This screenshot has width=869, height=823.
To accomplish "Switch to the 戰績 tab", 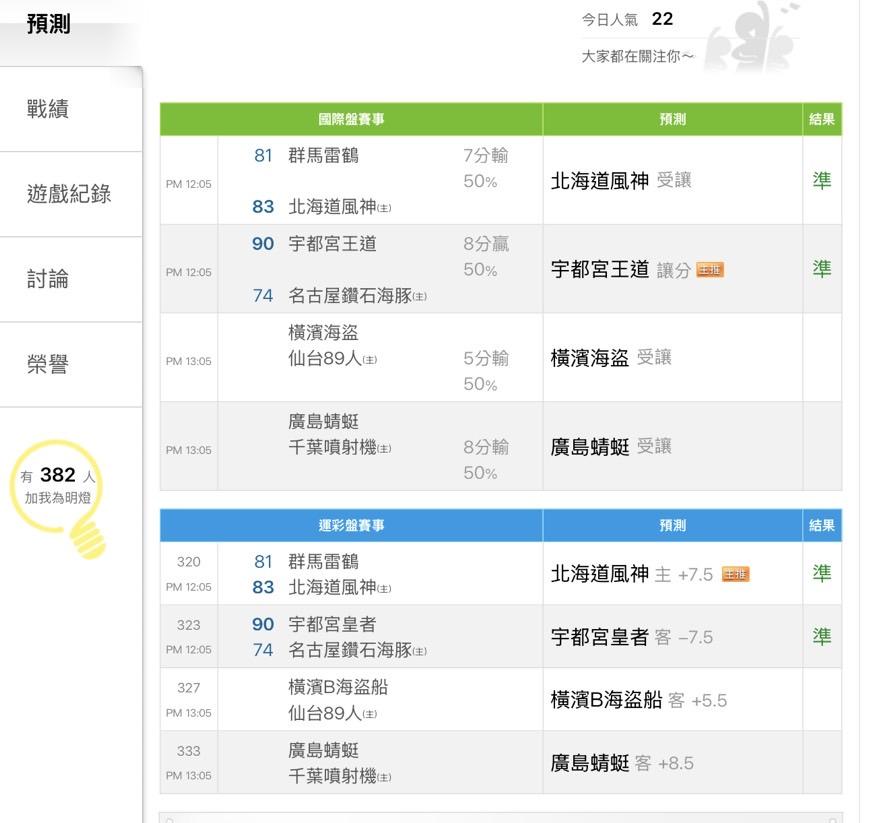I will pos(48,109).
